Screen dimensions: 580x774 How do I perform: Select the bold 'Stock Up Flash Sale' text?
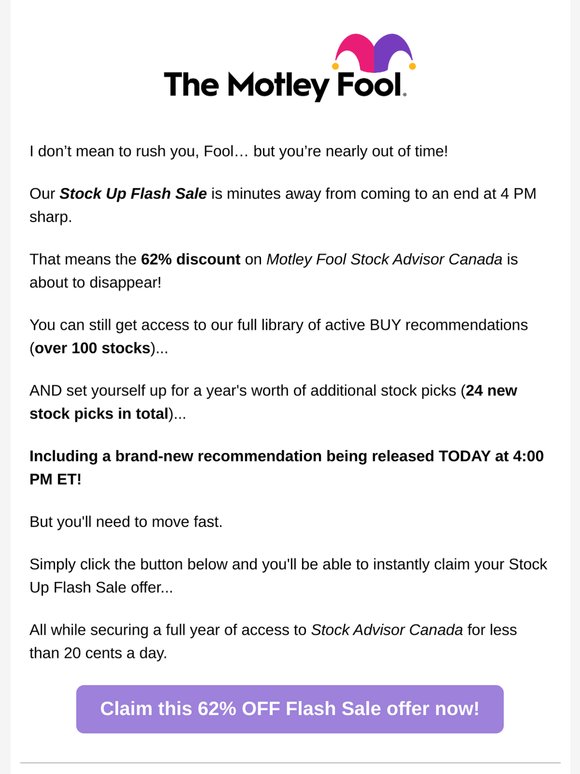133,194
